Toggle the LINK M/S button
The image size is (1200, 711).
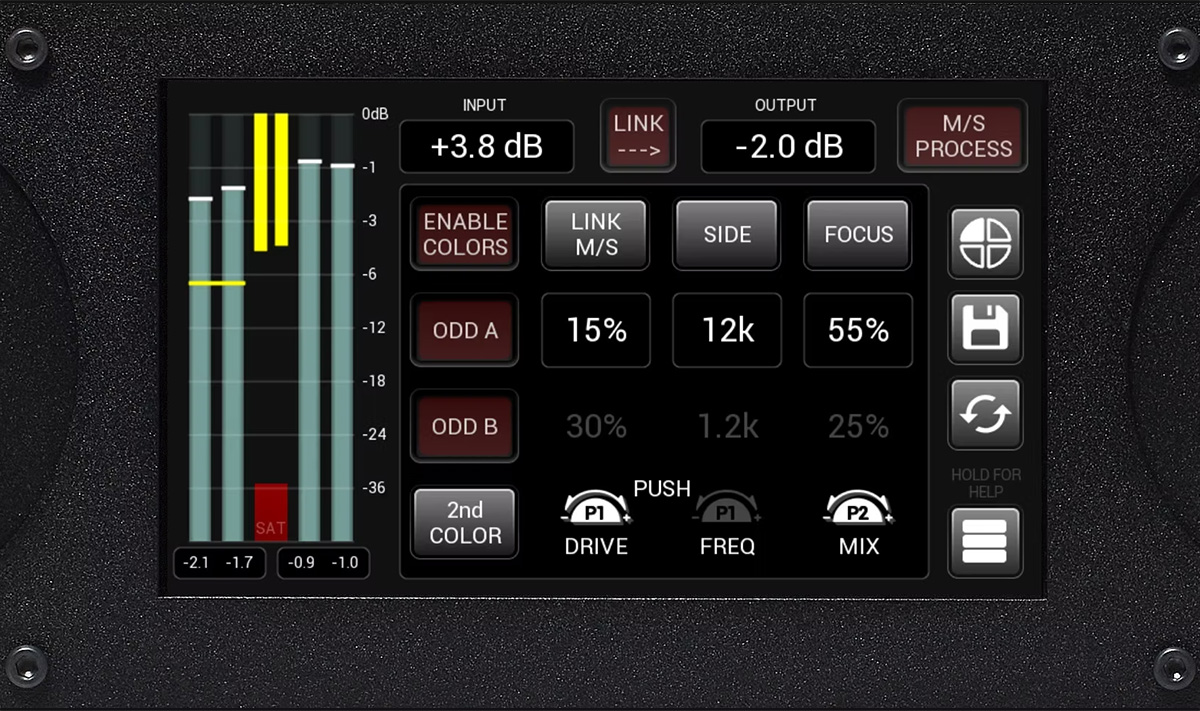tap(596, 234)
